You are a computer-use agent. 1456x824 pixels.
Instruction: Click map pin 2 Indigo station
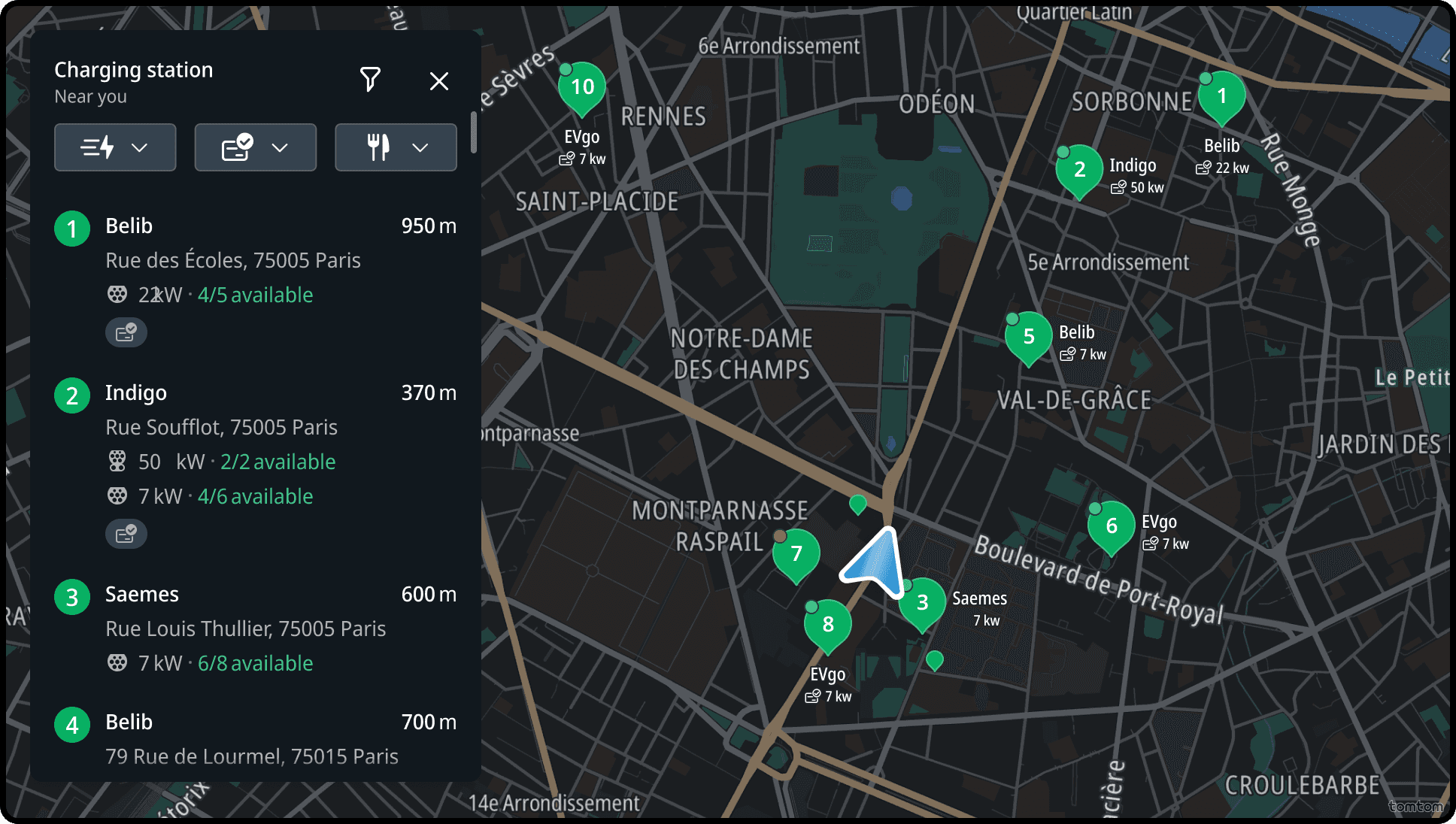tap(1079, 170)
